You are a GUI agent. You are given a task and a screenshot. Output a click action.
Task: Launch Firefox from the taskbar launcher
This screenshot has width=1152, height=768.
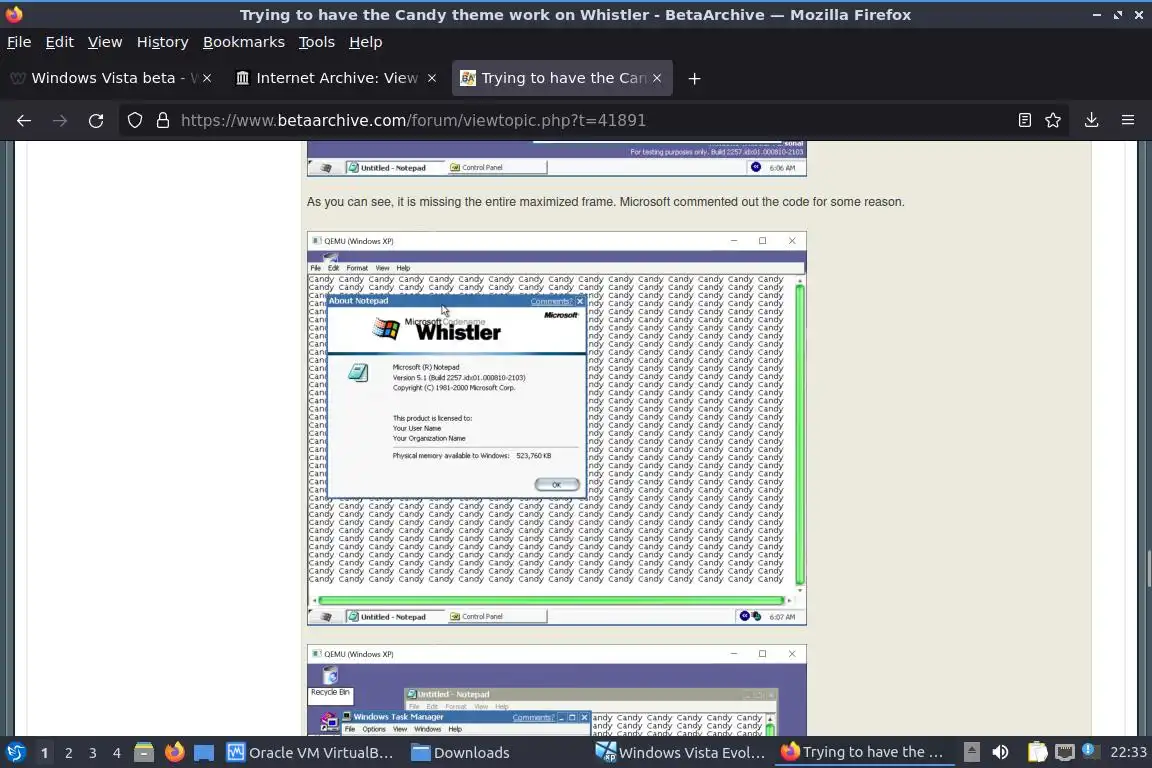[174, 753]
